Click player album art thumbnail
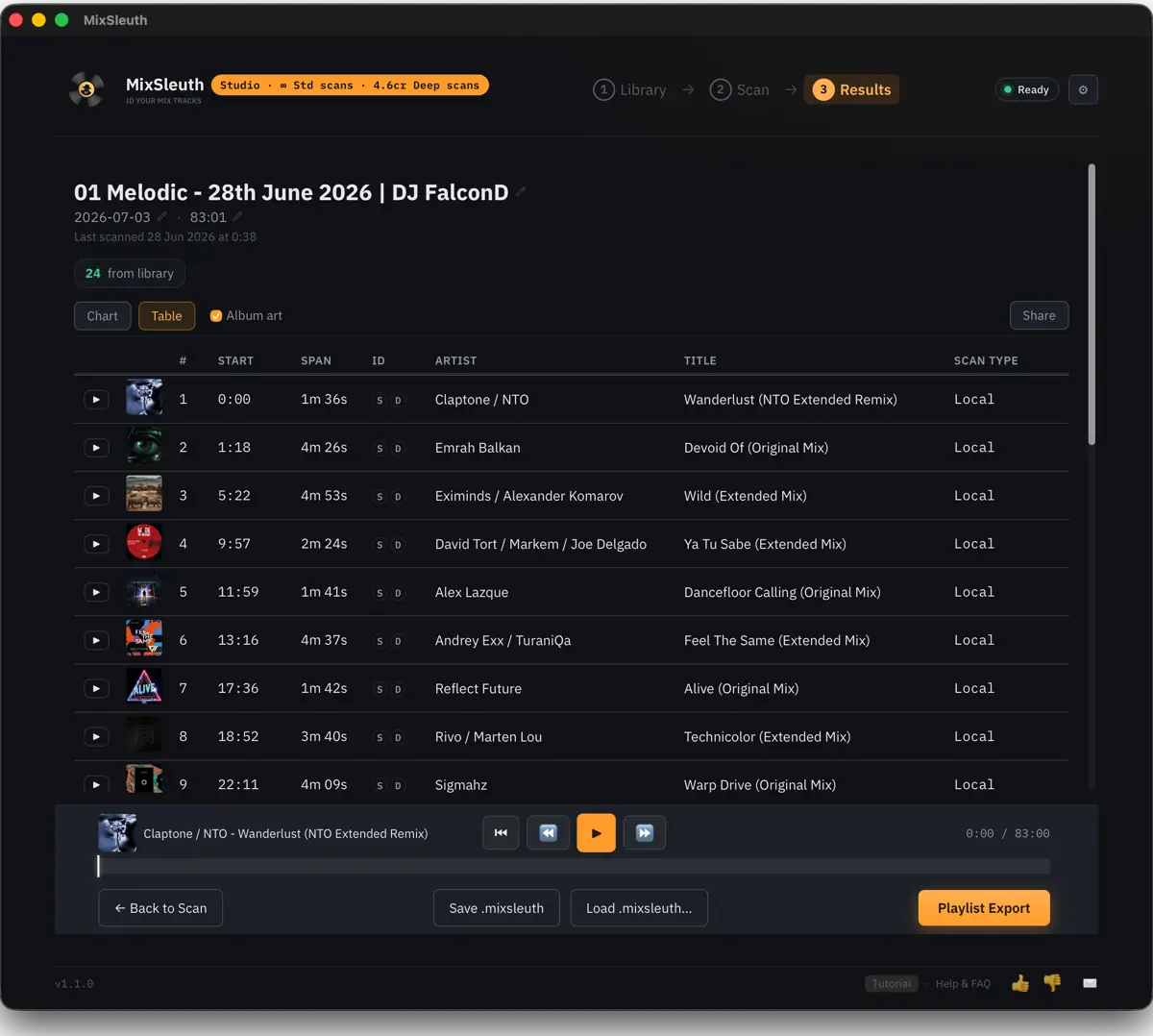The height and width of the screenshot is (1036, 1153). (x=117, y=833)
